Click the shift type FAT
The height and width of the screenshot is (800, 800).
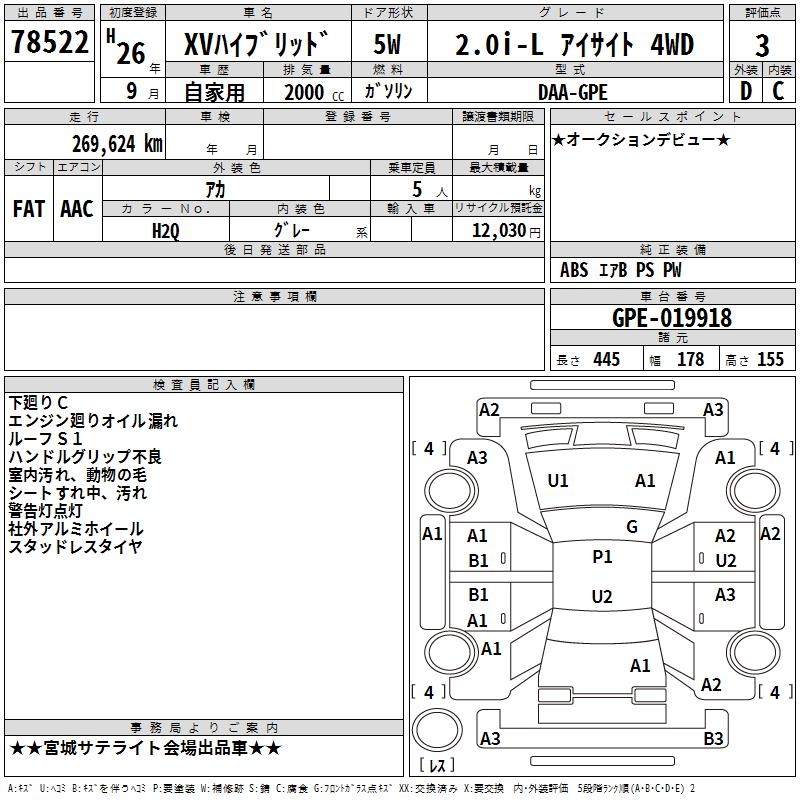(x=29, y=209)
